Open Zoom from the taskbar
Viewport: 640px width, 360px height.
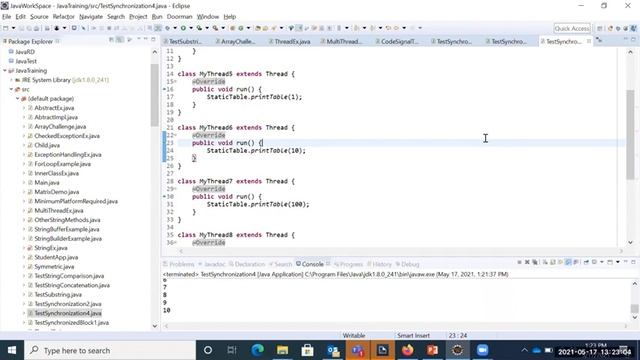coord(482,350)
